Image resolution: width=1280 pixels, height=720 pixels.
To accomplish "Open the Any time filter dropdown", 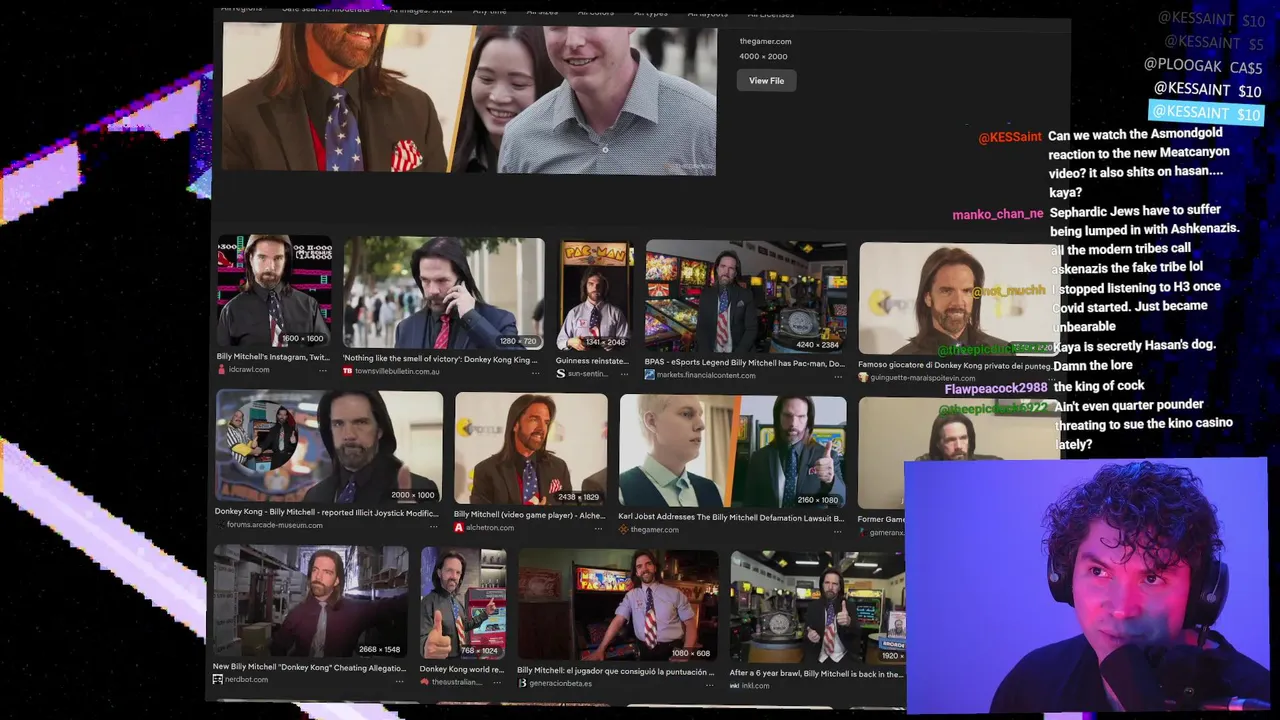I will [489, 11].
